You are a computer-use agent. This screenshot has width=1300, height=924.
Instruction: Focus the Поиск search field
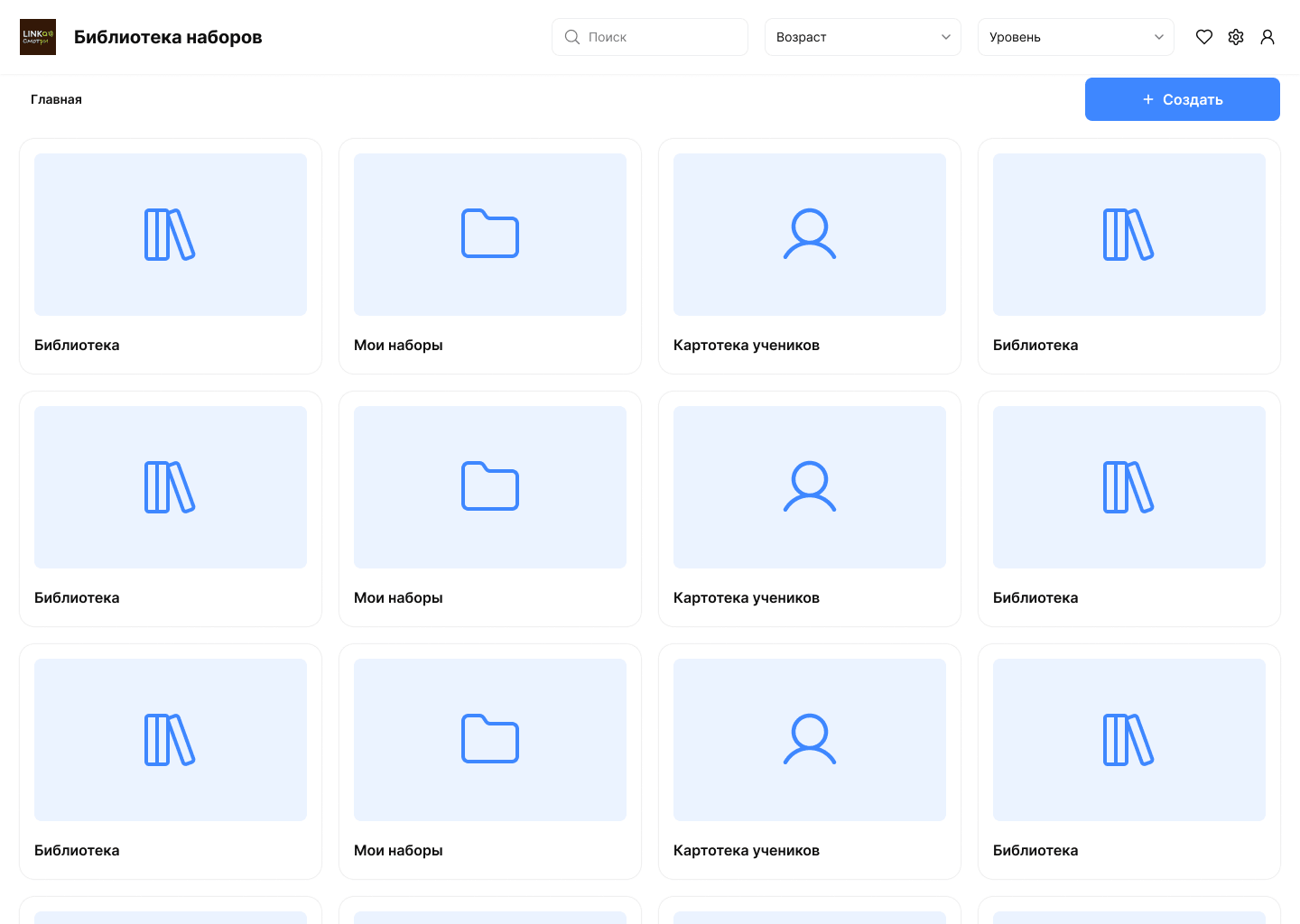pyautogui.click(x=650, y=37)
